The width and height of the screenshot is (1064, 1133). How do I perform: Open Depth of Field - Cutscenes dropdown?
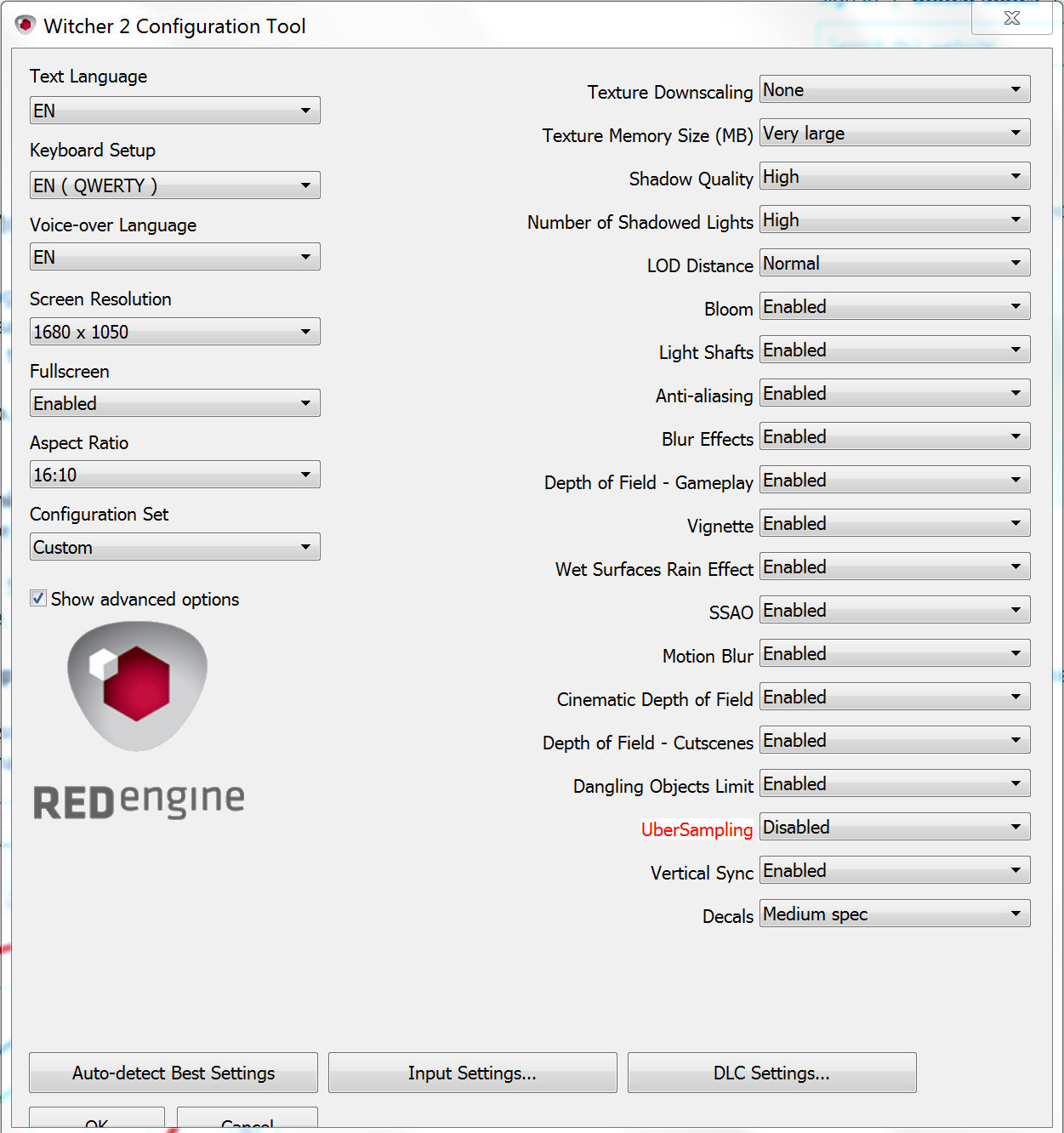pos(895,740)
